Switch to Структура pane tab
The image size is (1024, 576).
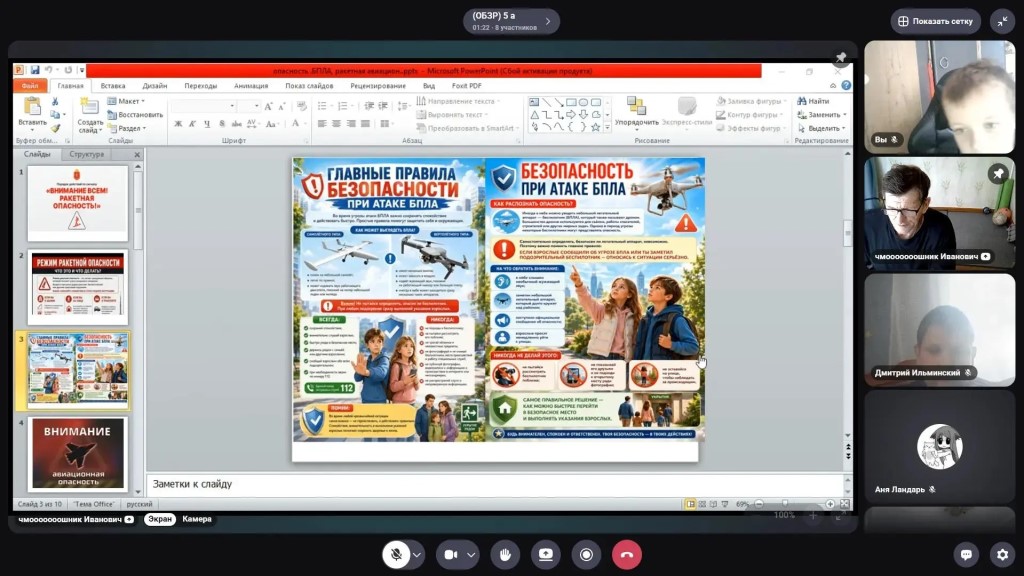tap(86, 155)
